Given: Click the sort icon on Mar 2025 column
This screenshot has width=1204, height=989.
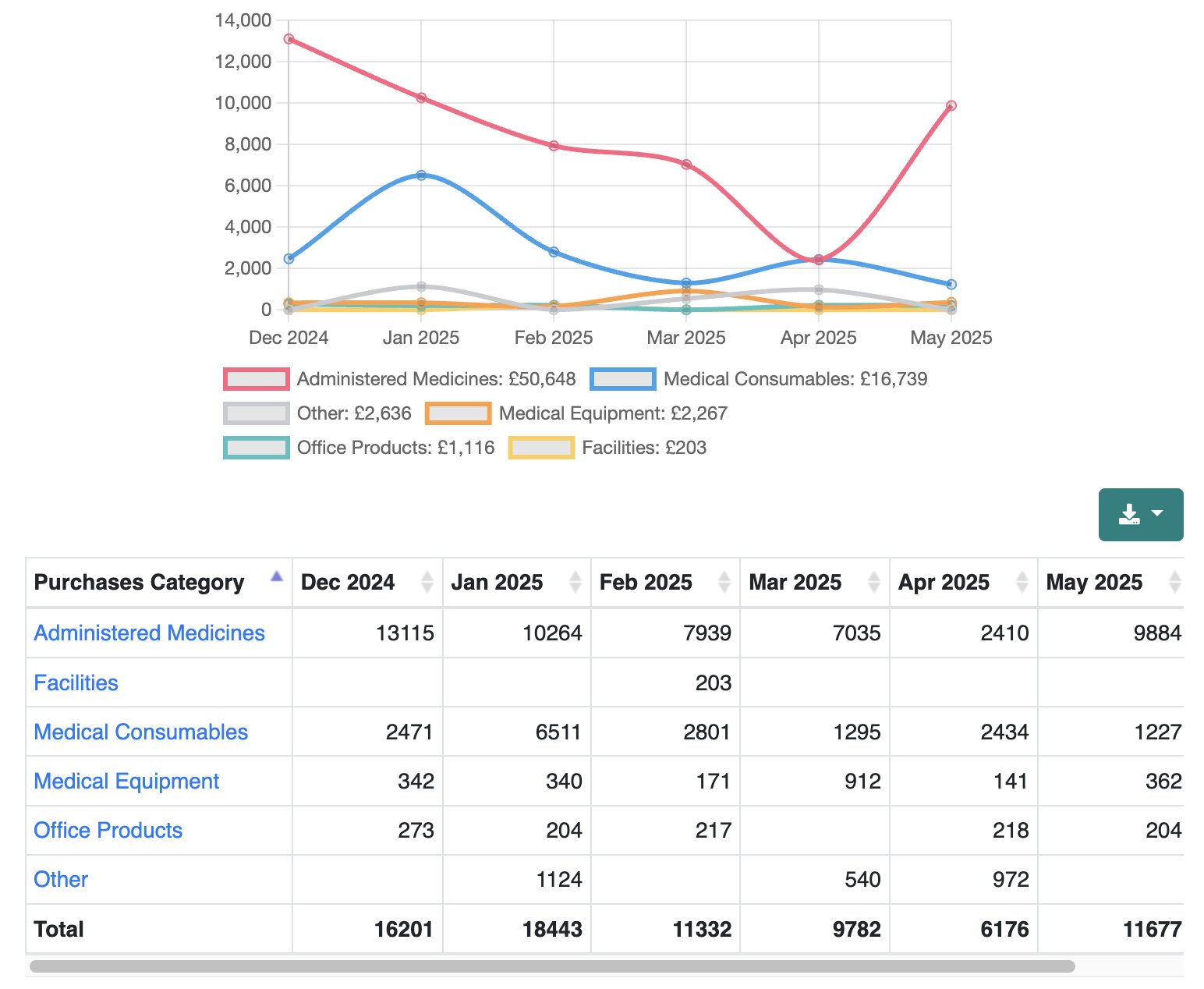Looking at the screenshot, I should (x=873, y=582).
